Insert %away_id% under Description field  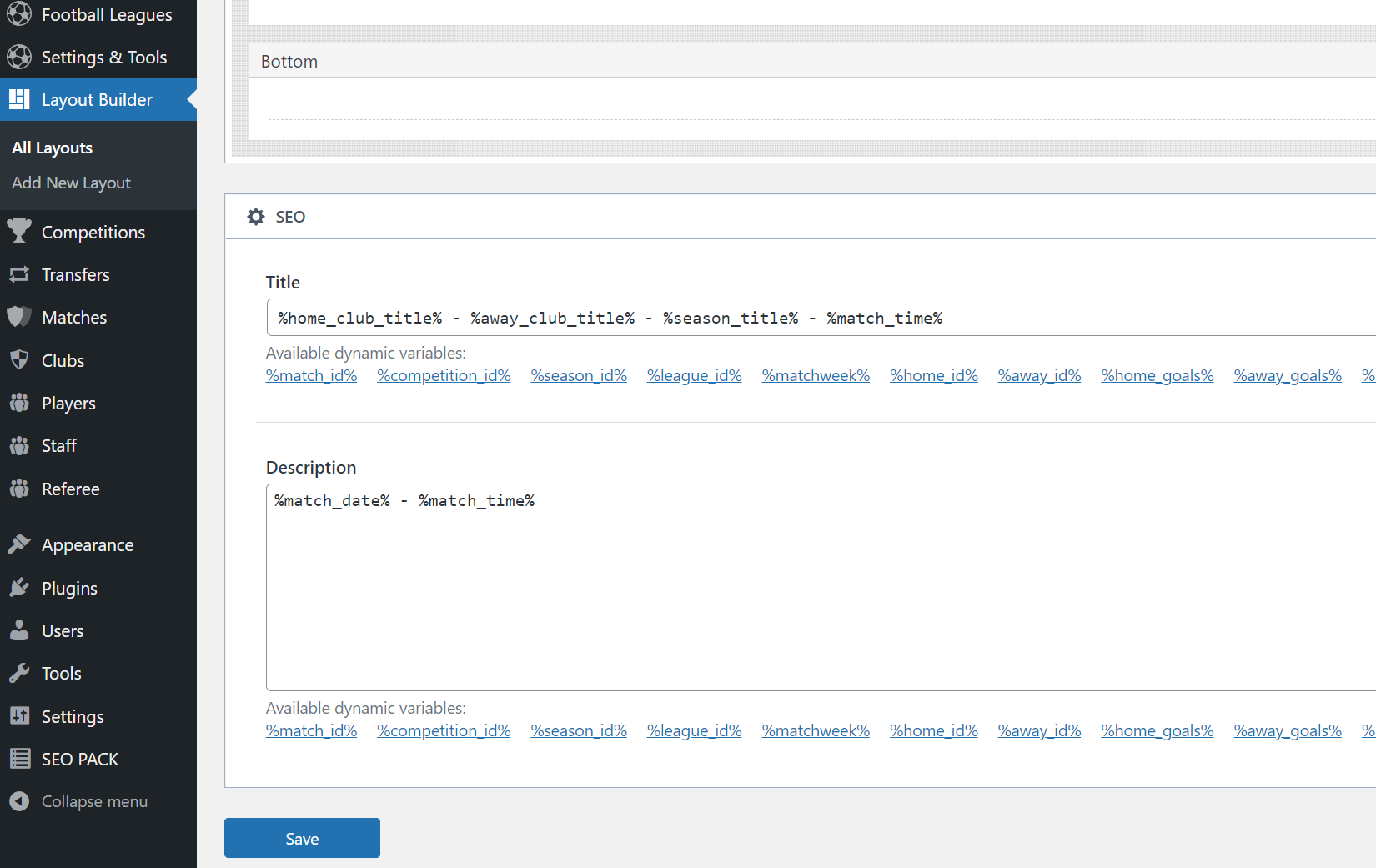click(x=1039, y=730)
